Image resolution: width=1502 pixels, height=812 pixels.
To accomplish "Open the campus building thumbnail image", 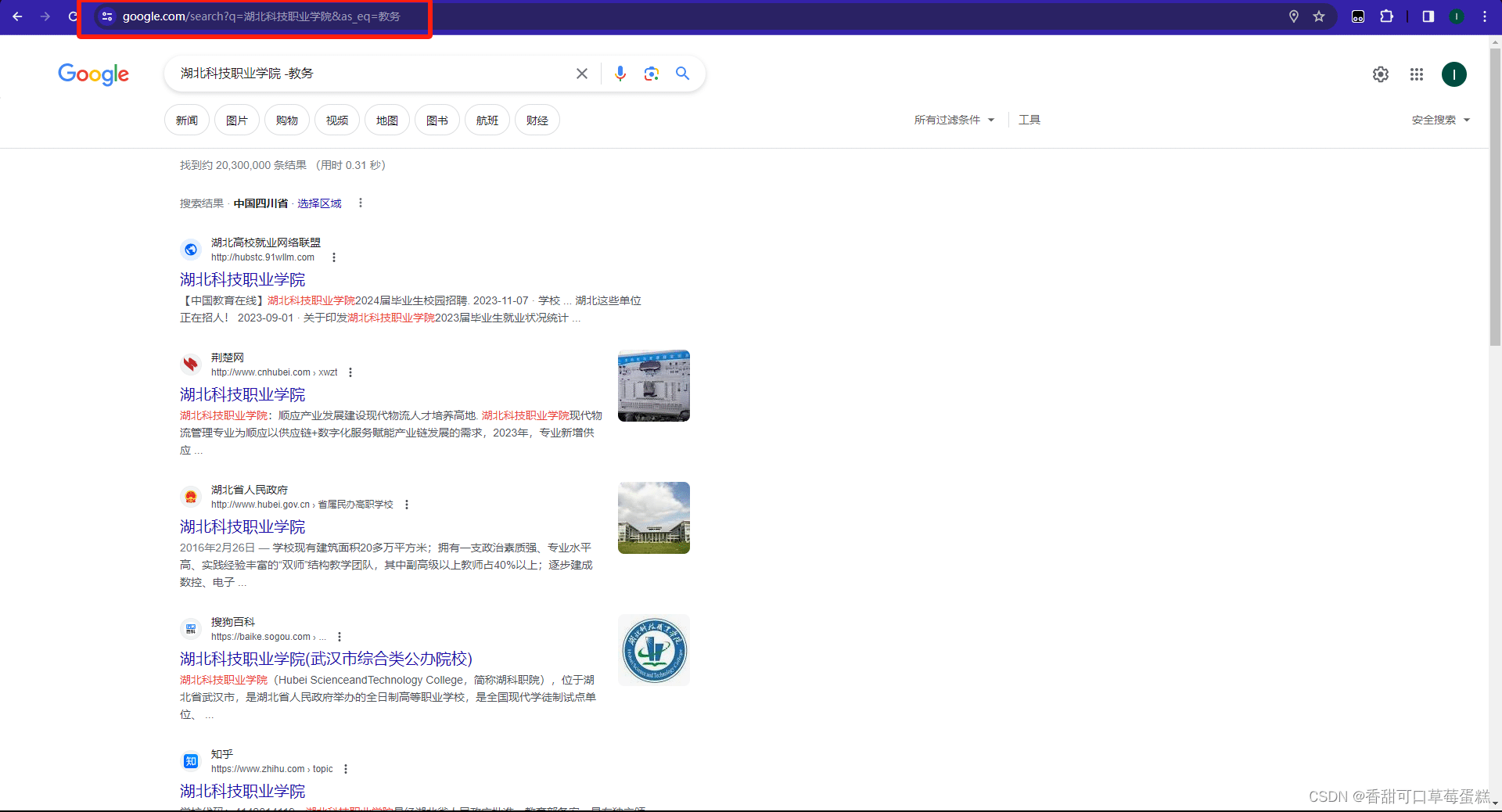I will [654, 518].
